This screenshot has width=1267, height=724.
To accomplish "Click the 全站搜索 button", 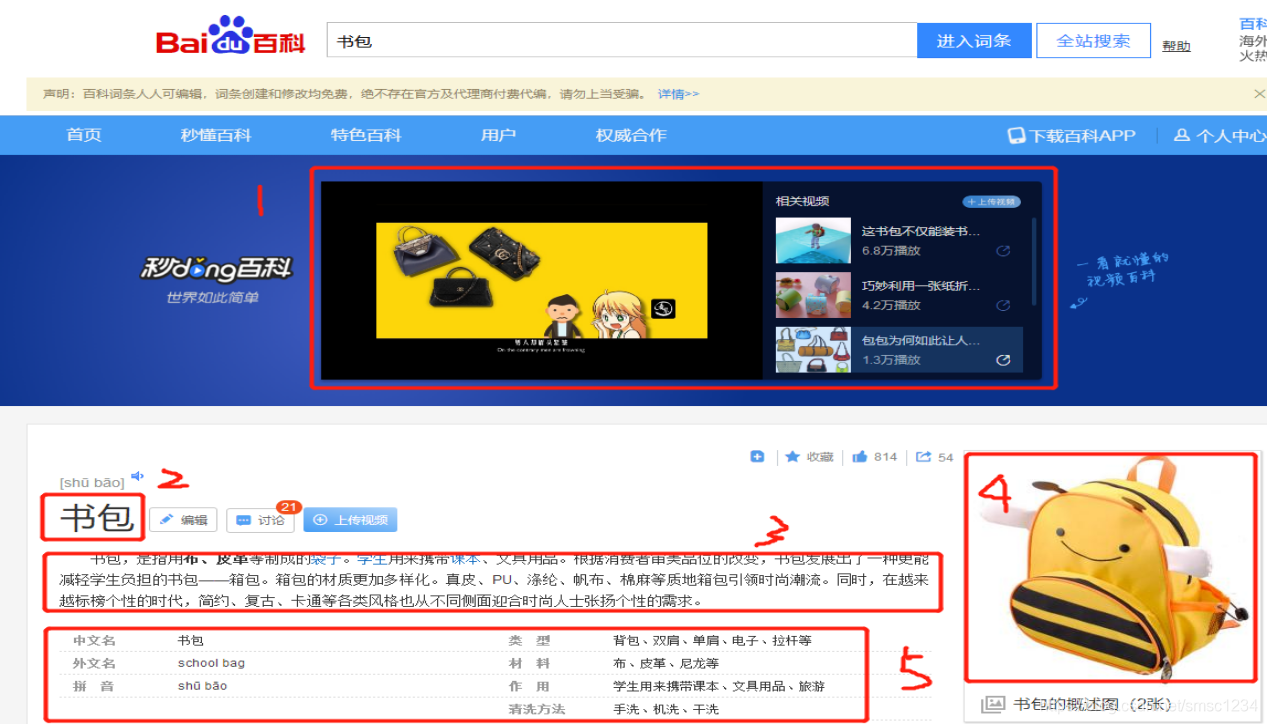I will click(x=1092, y=39).
